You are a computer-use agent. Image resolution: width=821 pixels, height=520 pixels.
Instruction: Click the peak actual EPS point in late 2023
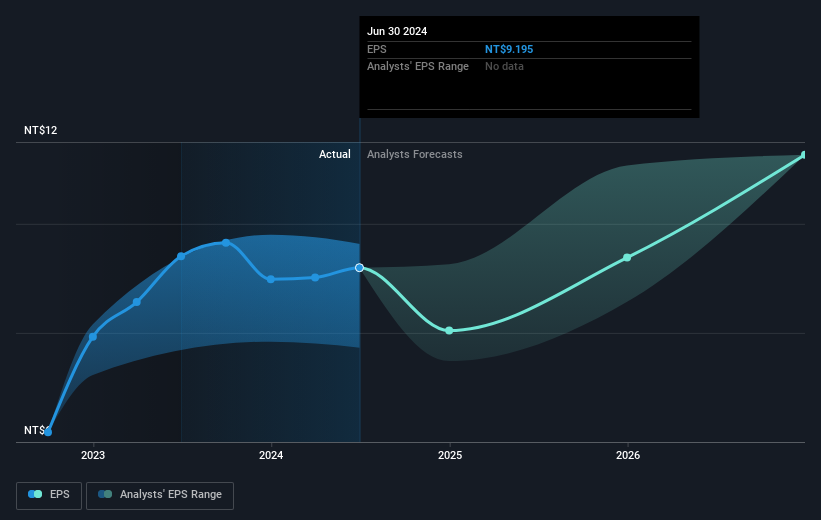pyautogui.click(x=226, y=243)
